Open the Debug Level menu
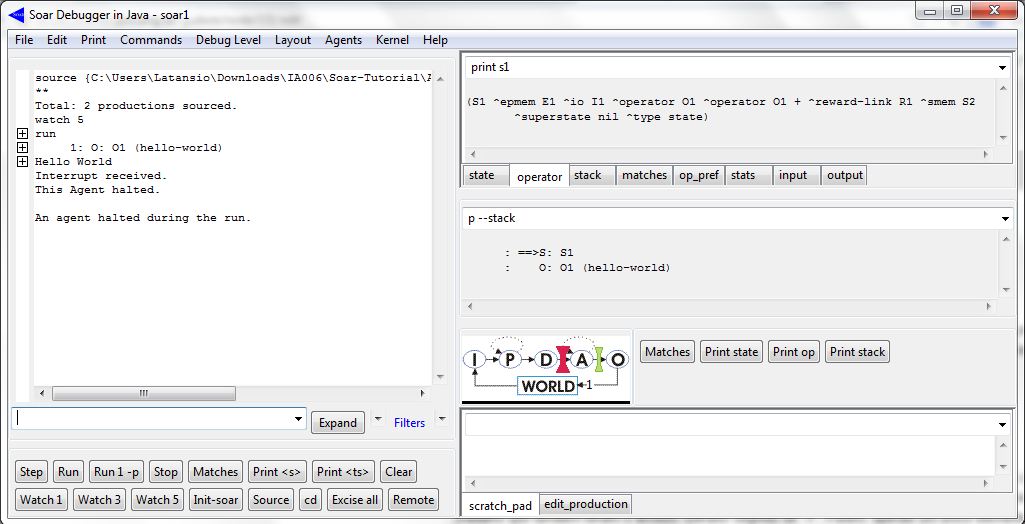 pyautogui.click(x=228, y=40)
